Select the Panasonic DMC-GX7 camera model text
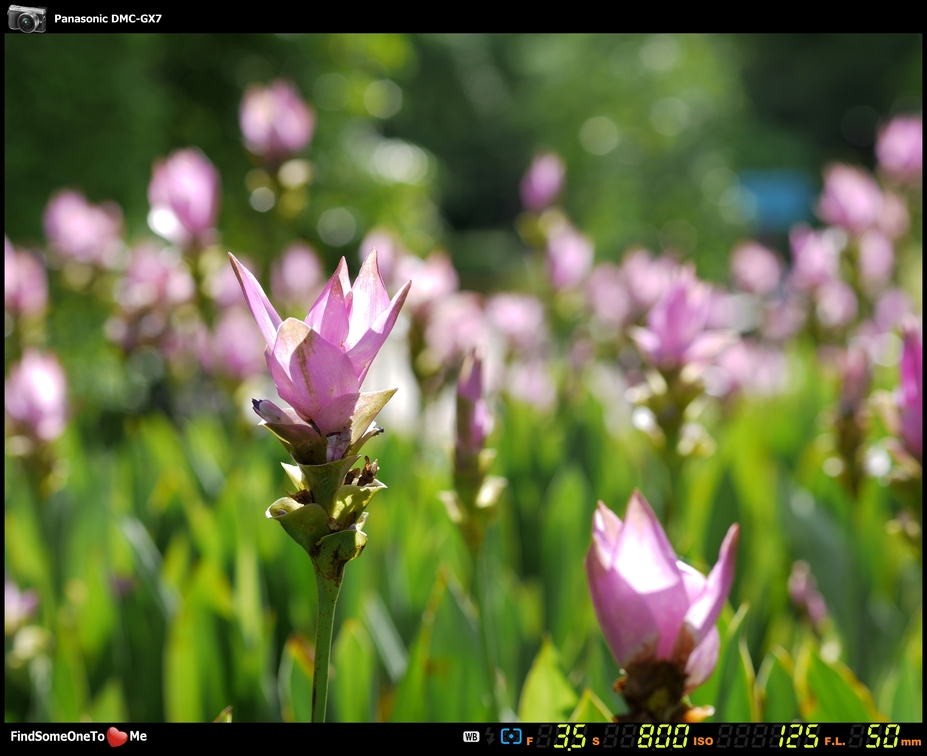Viewport: 927px width, 756px height. click(108, 18)
